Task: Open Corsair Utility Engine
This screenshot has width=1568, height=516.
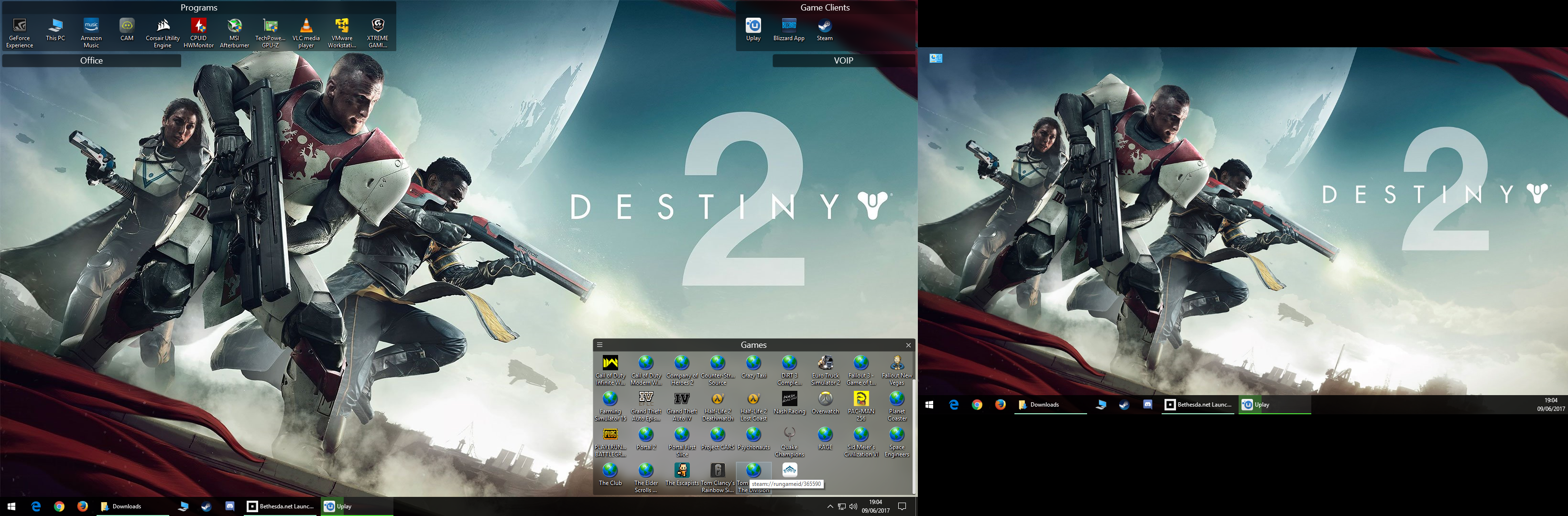Action: [163, 25]
